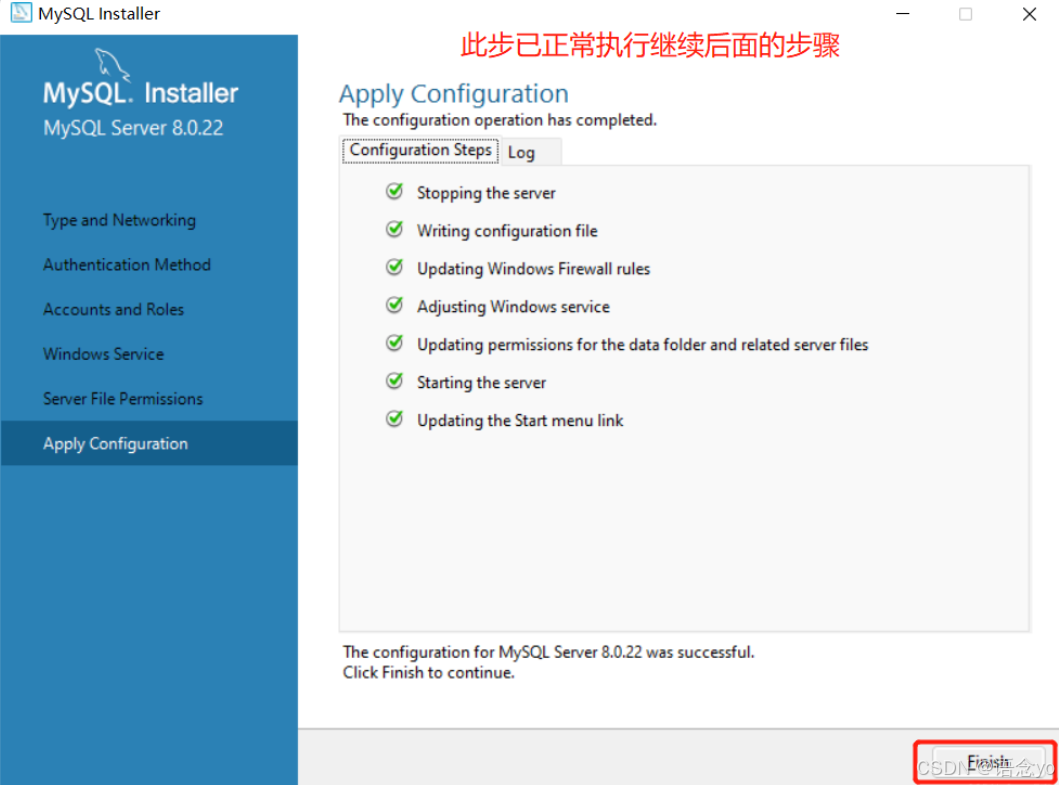Image resolution: width=1059 pixels, height=785 pixels.
Task: Click the 'configuration for MySQL Server 8.0.22 was successful' message
Action: pos(548,652)
